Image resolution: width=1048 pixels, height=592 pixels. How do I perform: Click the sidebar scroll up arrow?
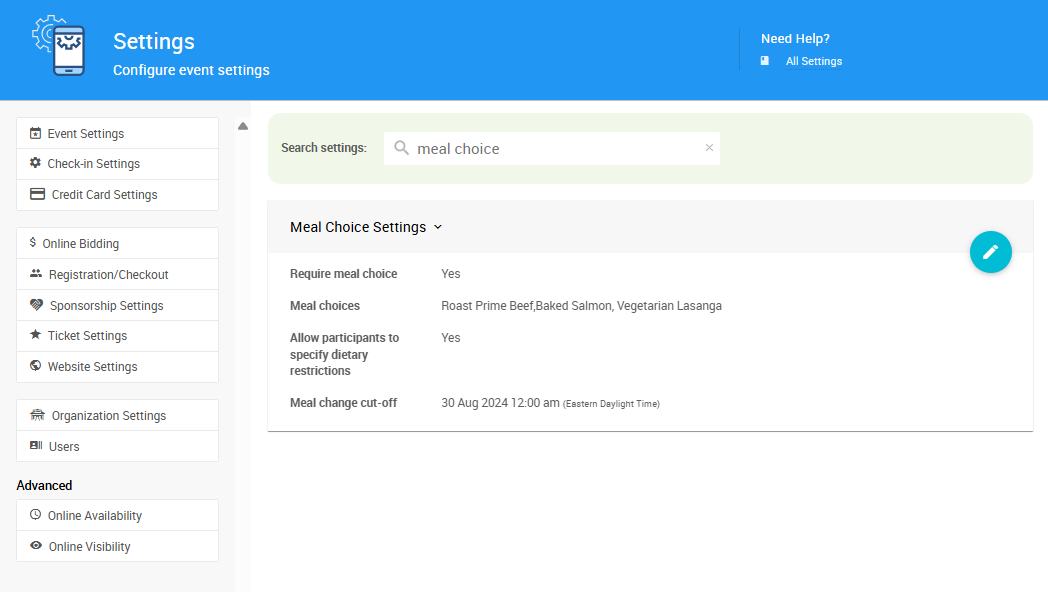(243, 126)
